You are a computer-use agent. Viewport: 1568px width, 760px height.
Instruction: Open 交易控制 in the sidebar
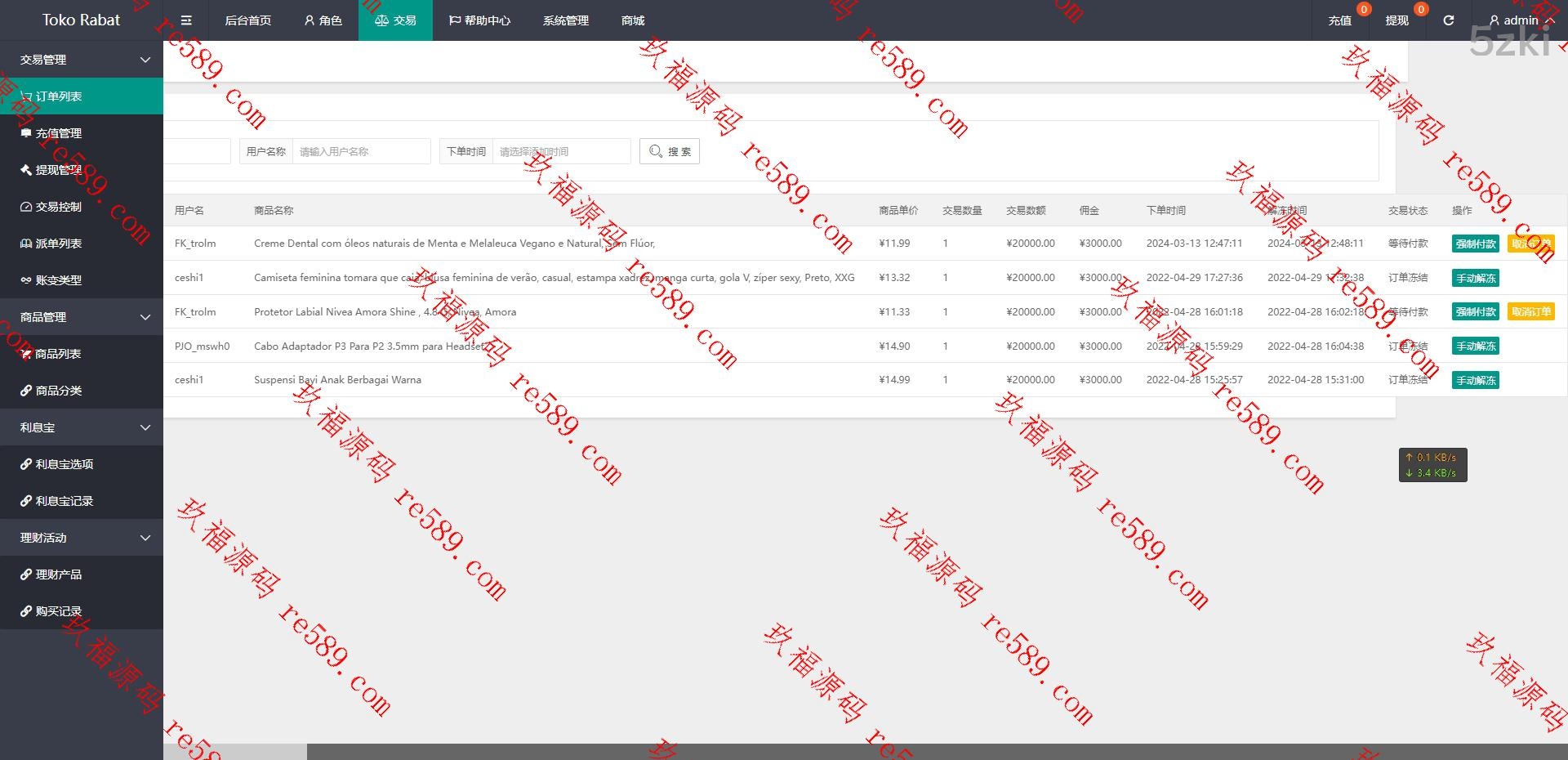point(58,207)
